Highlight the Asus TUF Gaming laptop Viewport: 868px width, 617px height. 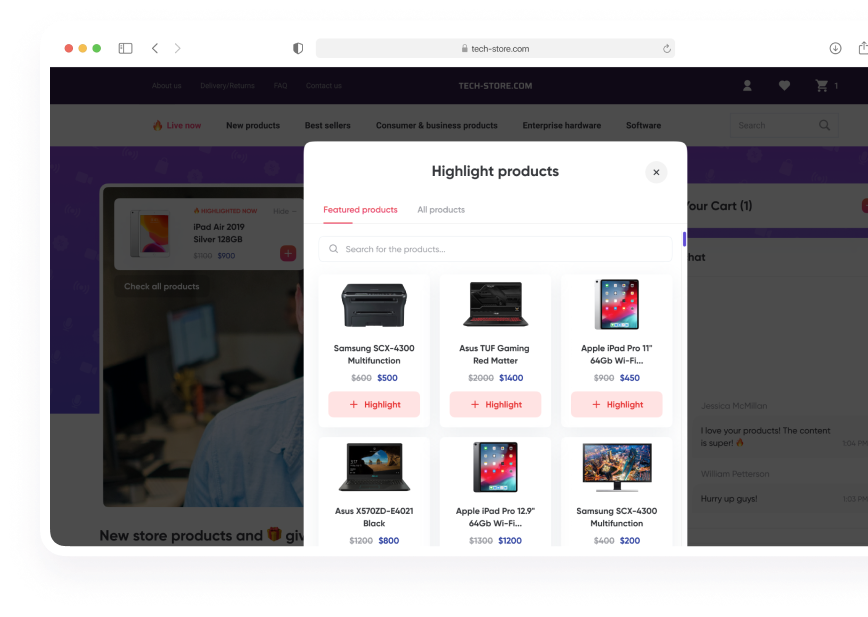click(495, 405)
